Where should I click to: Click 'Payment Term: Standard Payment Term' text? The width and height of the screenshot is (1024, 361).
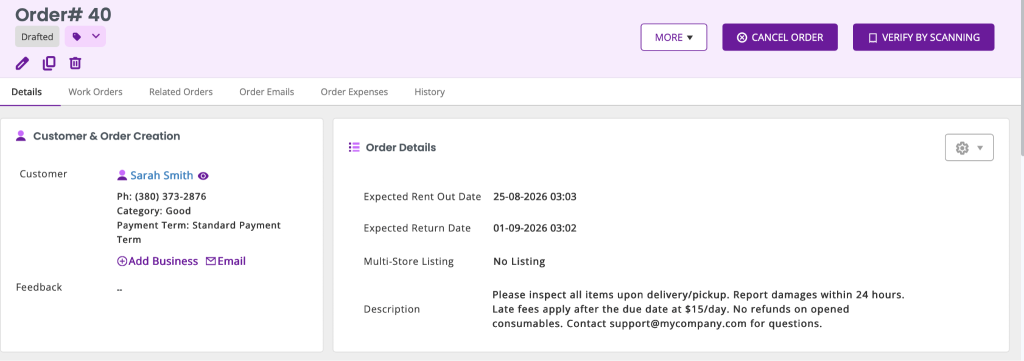pyautogui.click(x=199, y=232)
